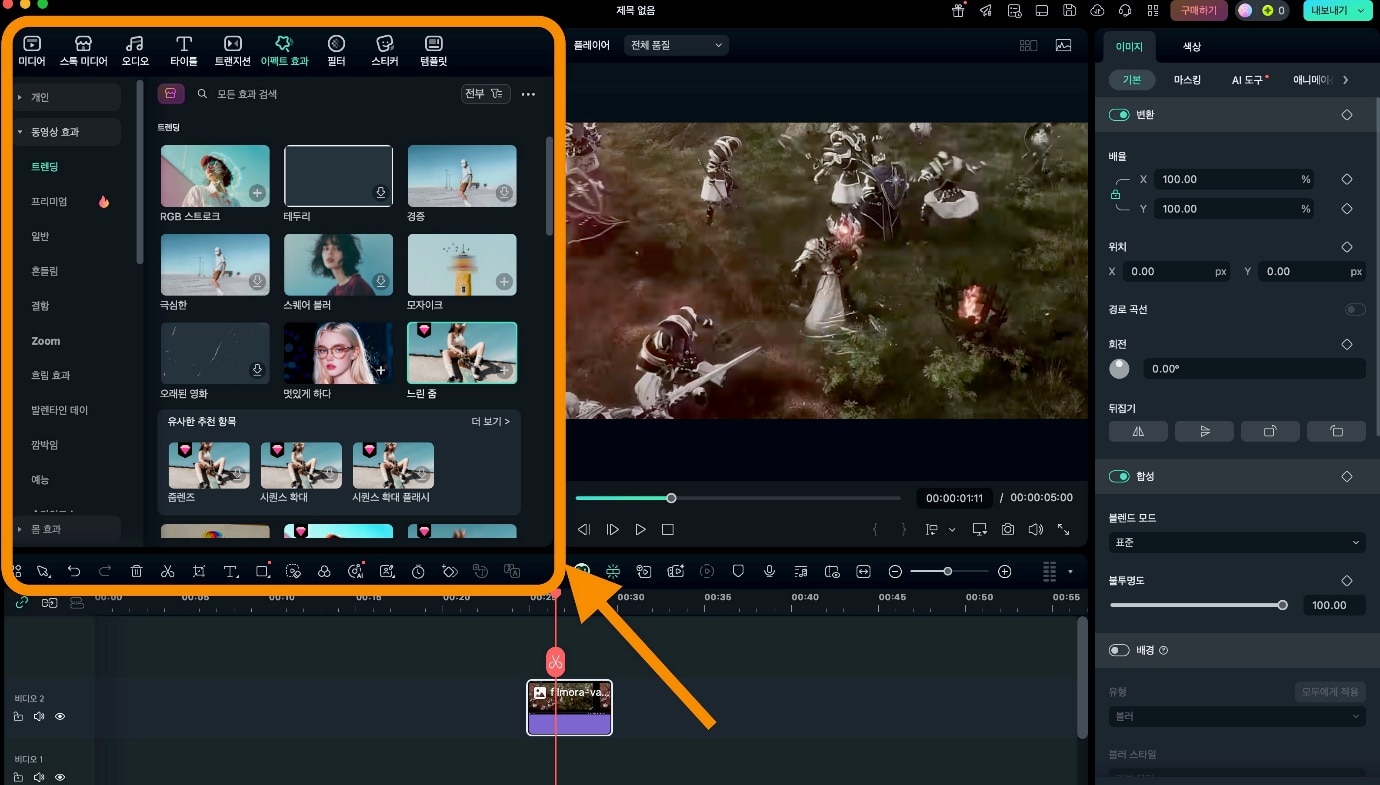The height and width of the screenshot is (785, 1380).
Task: Click the microphone voiceover icon
Action: click(769, 571)
